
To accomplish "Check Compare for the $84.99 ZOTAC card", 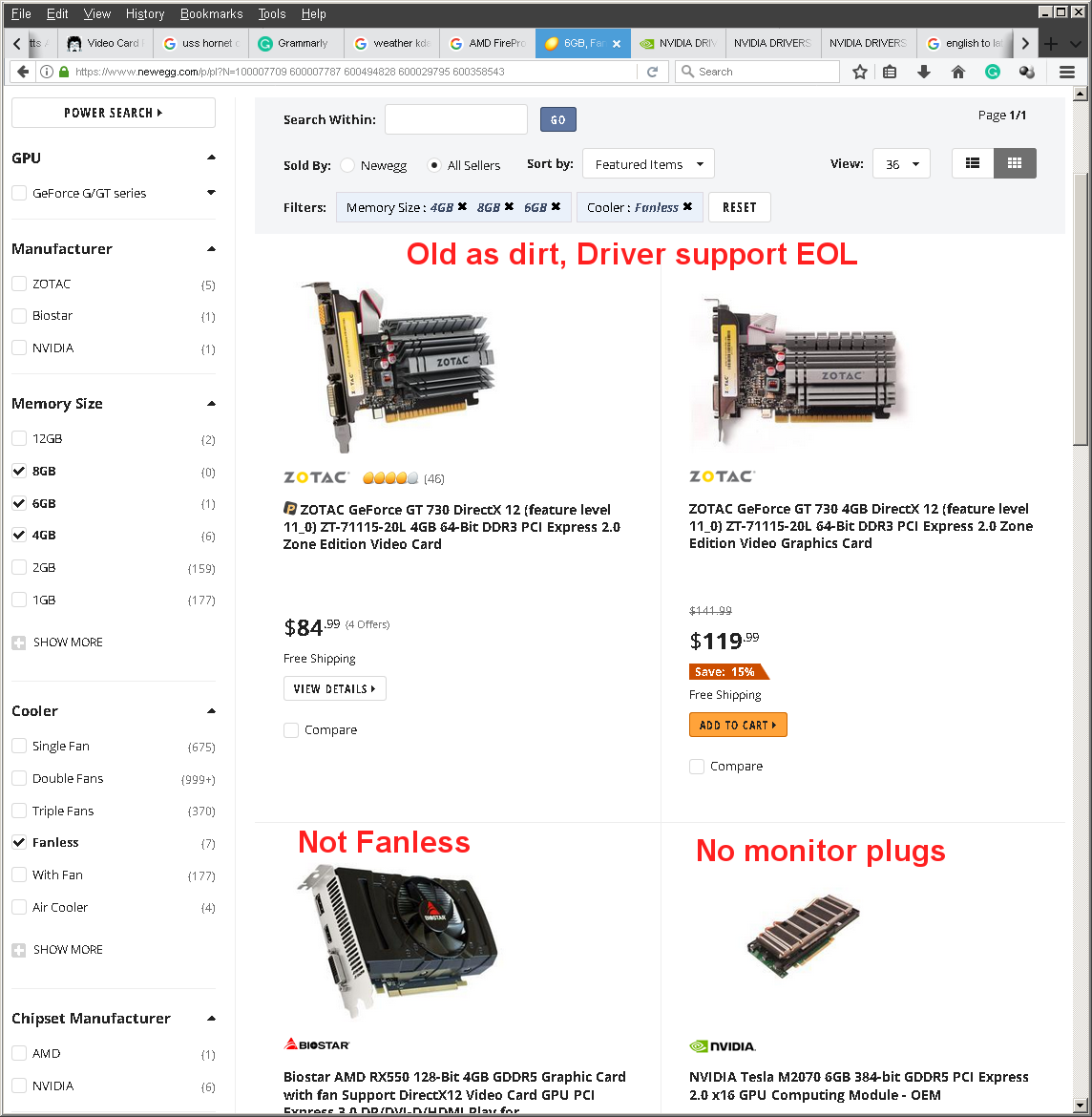I will click(x=290, y=730).
